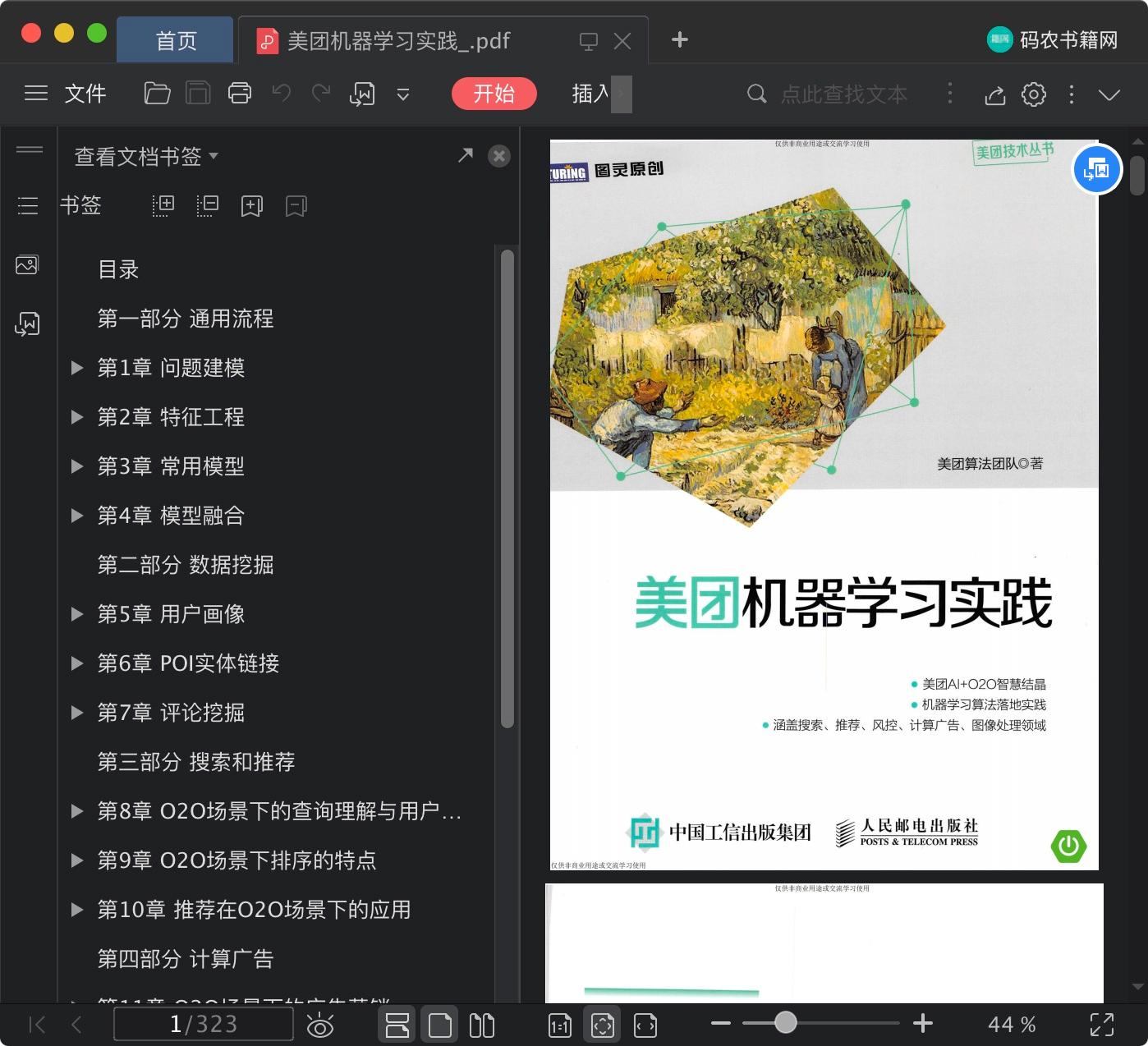Expand 第4章 模型融合 bookmark
Viewport: 1148px width, 1046px height.
(77, 516)
